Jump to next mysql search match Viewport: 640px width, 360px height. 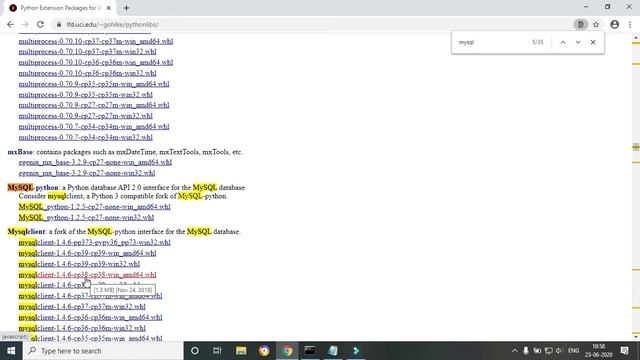point(578,42)
